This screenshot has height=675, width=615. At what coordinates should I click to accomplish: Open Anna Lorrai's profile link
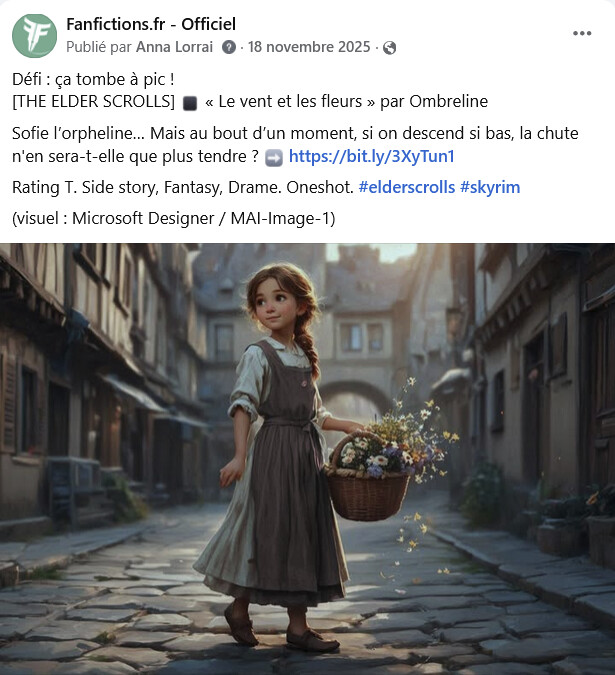pos(175,47)
